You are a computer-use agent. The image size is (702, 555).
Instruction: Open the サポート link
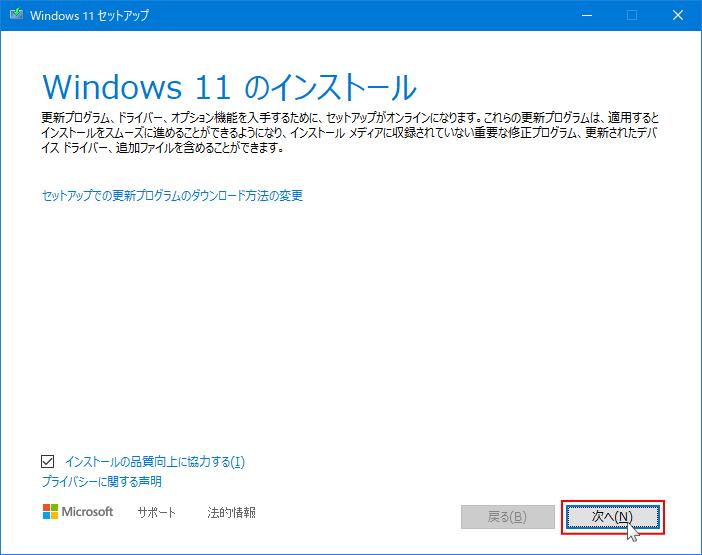(x=157, y=512)
